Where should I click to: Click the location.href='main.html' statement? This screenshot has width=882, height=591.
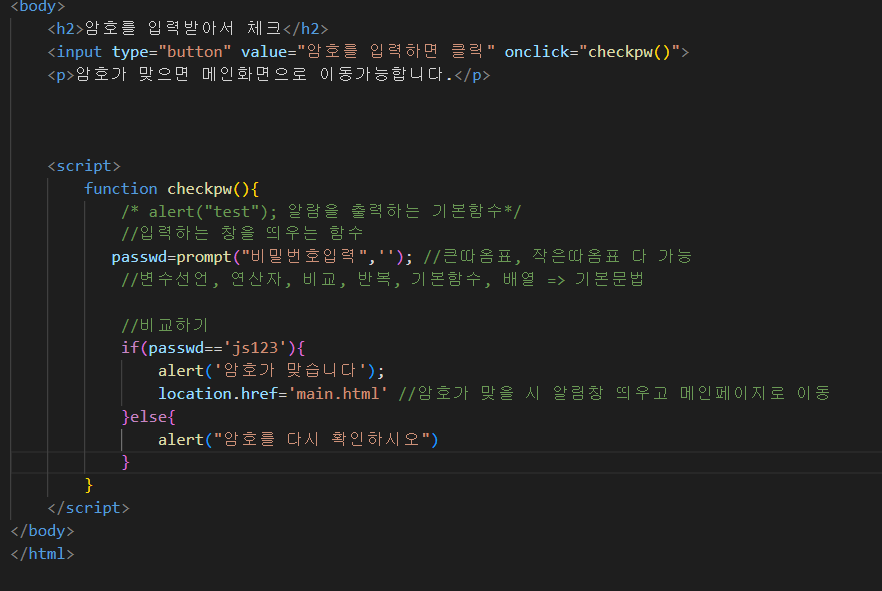pos(272,394)
